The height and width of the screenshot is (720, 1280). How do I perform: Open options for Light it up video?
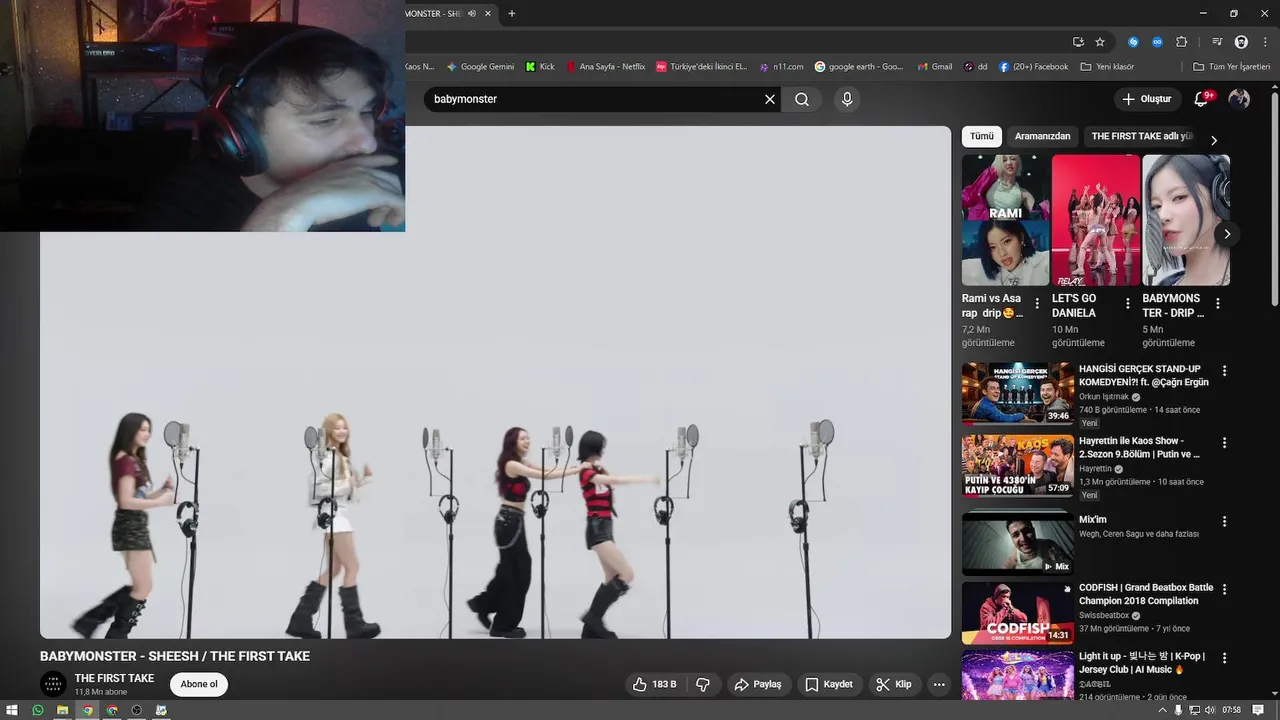tap(1224, 659)
